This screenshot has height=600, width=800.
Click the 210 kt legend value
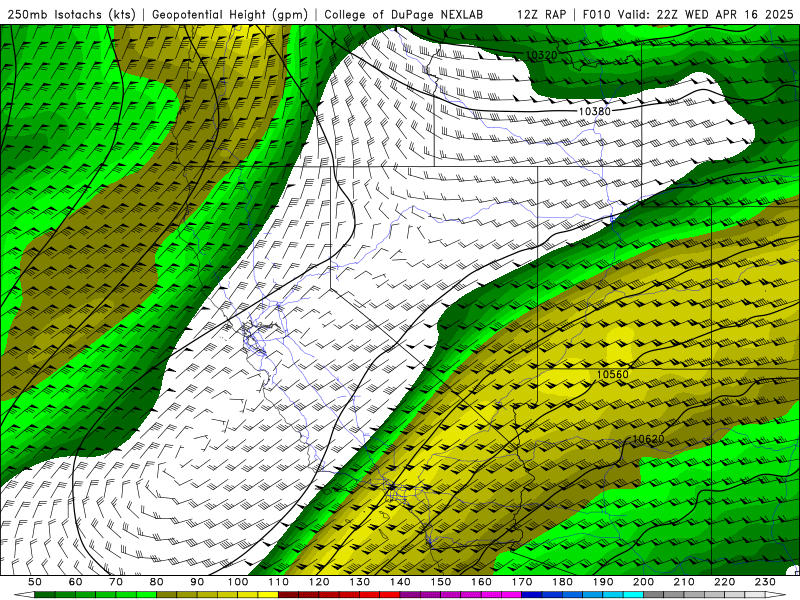[684, 582]
